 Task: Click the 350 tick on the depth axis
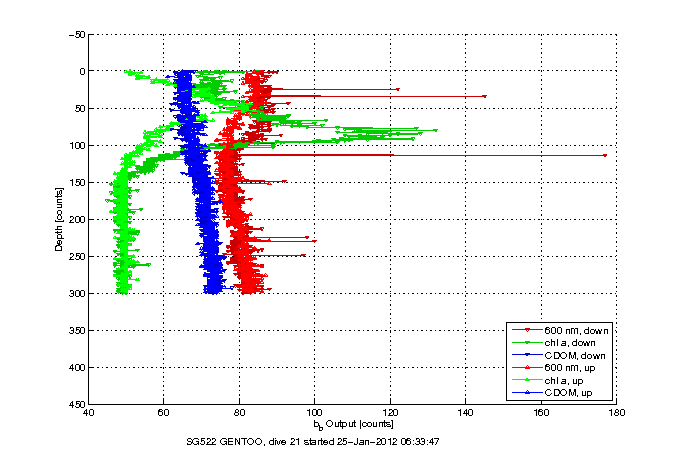[78, 331]
